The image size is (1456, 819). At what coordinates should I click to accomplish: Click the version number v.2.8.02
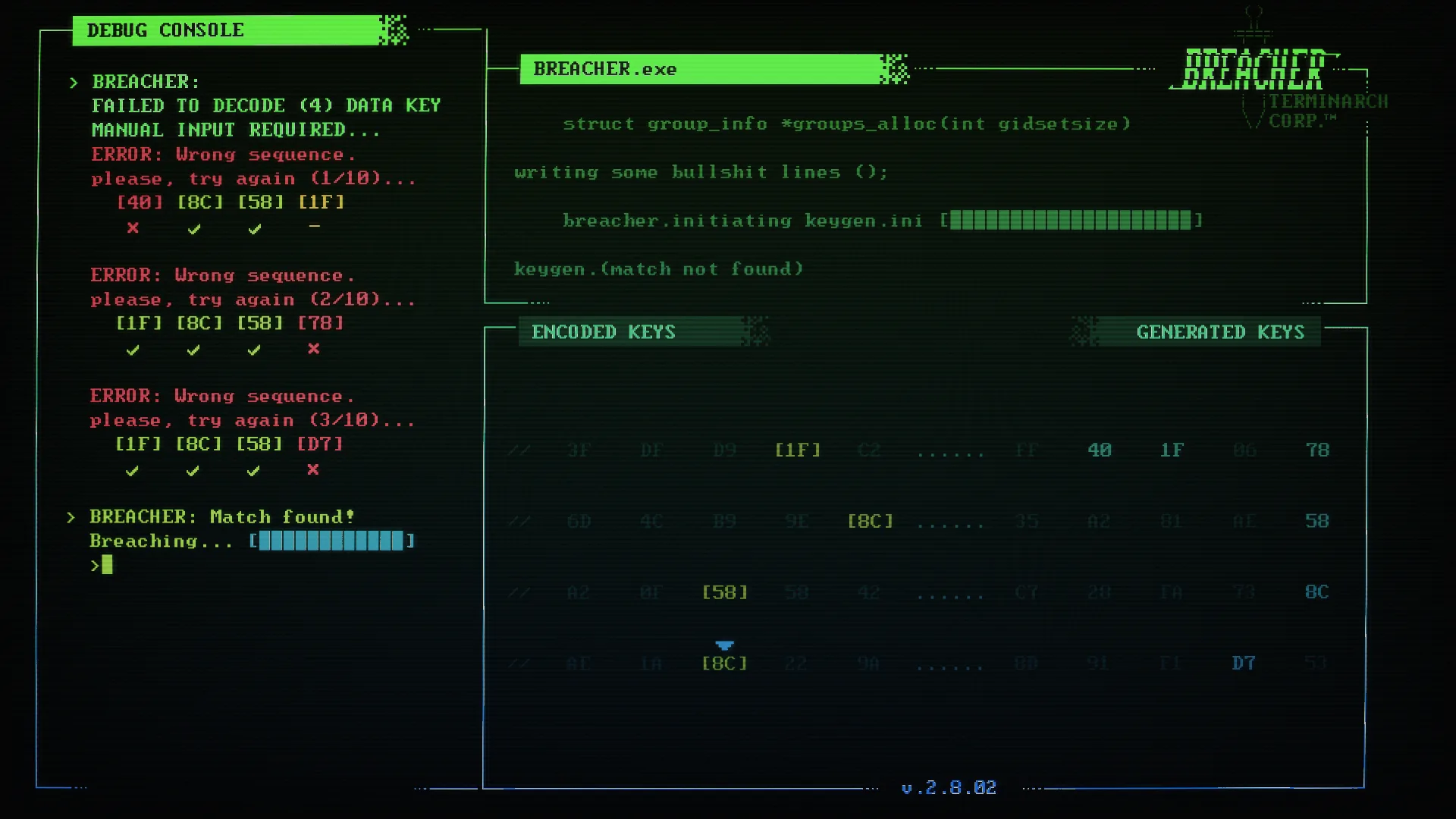pyautogui.click(x=949, y=788)
